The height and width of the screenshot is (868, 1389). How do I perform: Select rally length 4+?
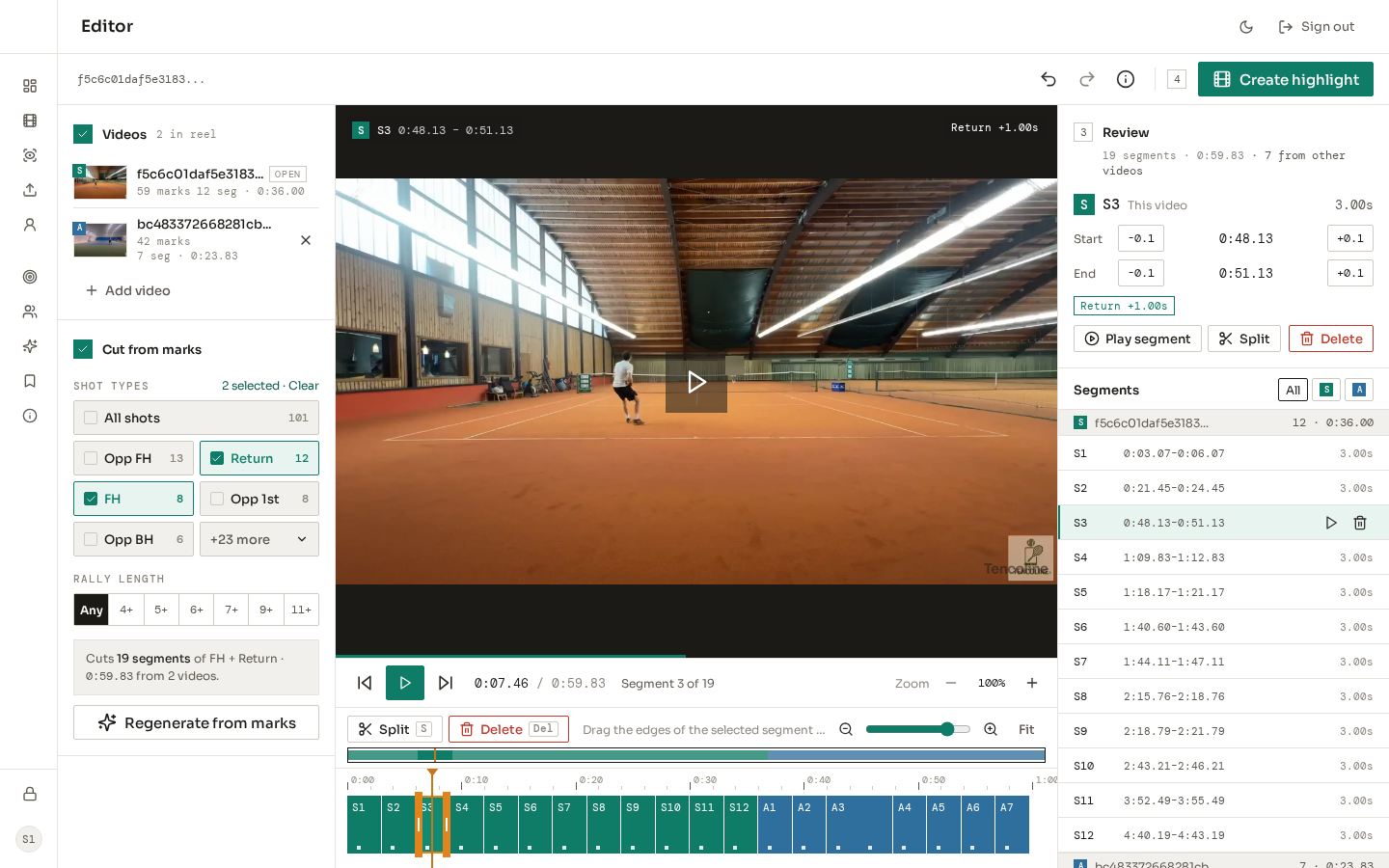point(126,610)
